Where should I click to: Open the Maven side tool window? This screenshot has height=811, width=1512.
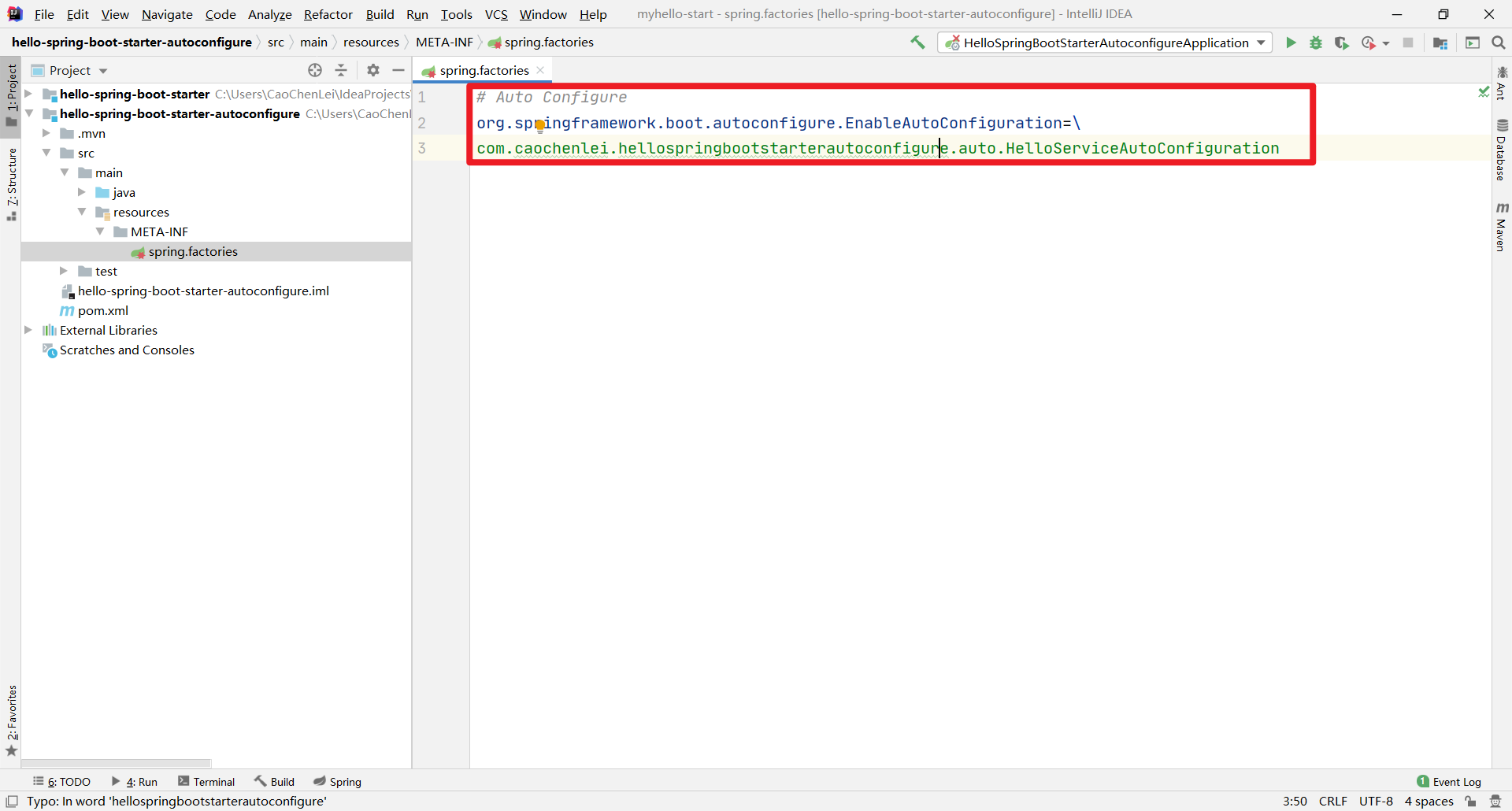click(1502, 227)
